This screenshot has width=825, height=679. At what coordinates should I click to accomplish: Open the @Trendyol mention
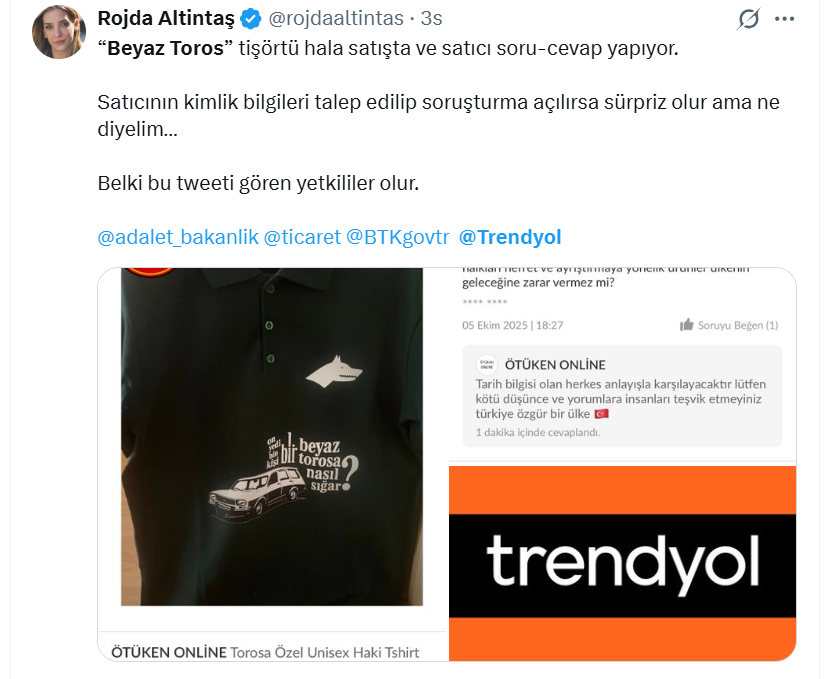pyautogui.click(x=510, y=237)
